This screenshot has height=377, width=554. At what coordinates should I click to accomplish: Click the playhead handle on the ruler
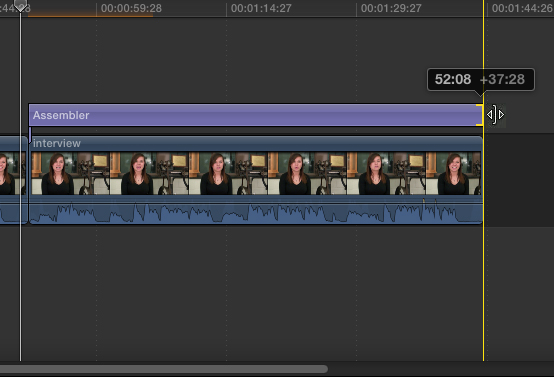pos(20,5)
